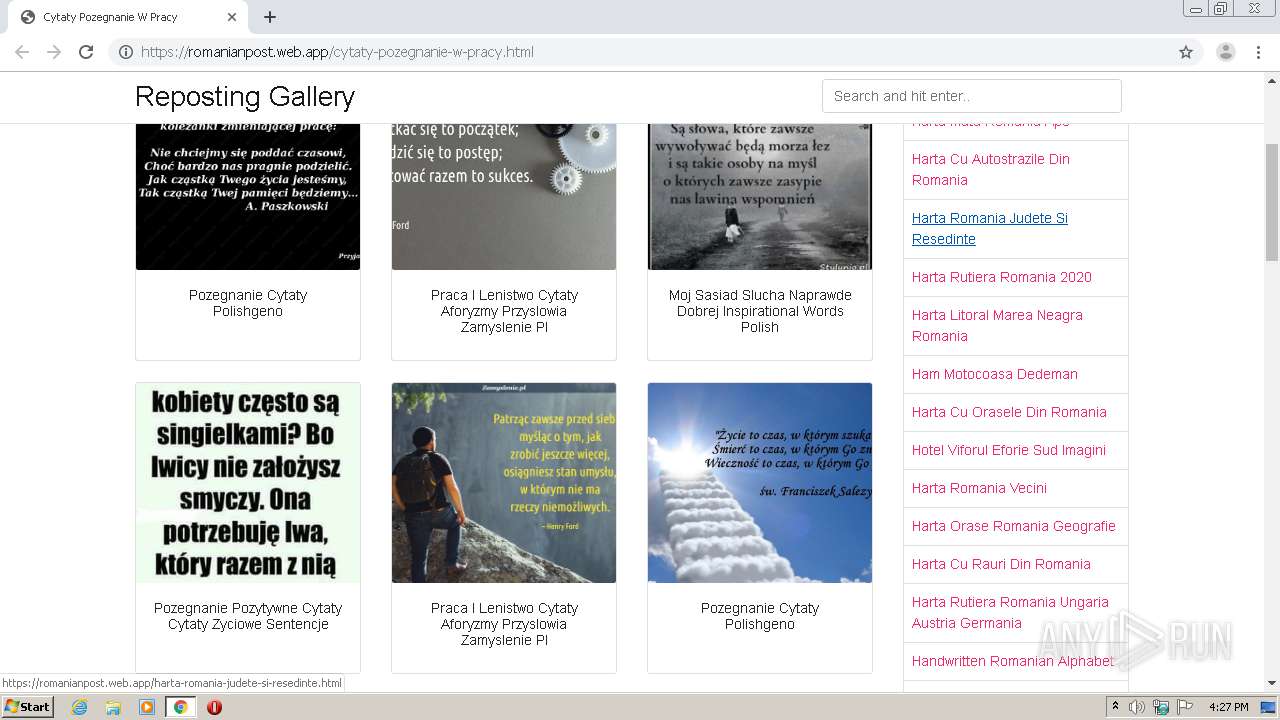The height and width of the screenshot is (720, 1280).
Task: Open the media player taskbar icon
Action: coord(147,707)
